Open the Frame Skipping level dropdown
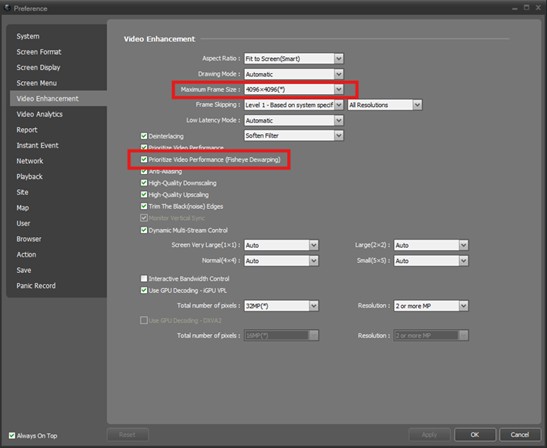547x448 pixels. tap(294, 105)
